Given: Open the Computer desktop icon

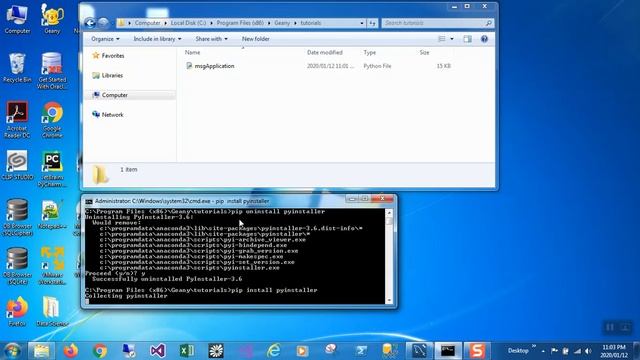Looking at the screenshot, I should pos(17,19).
